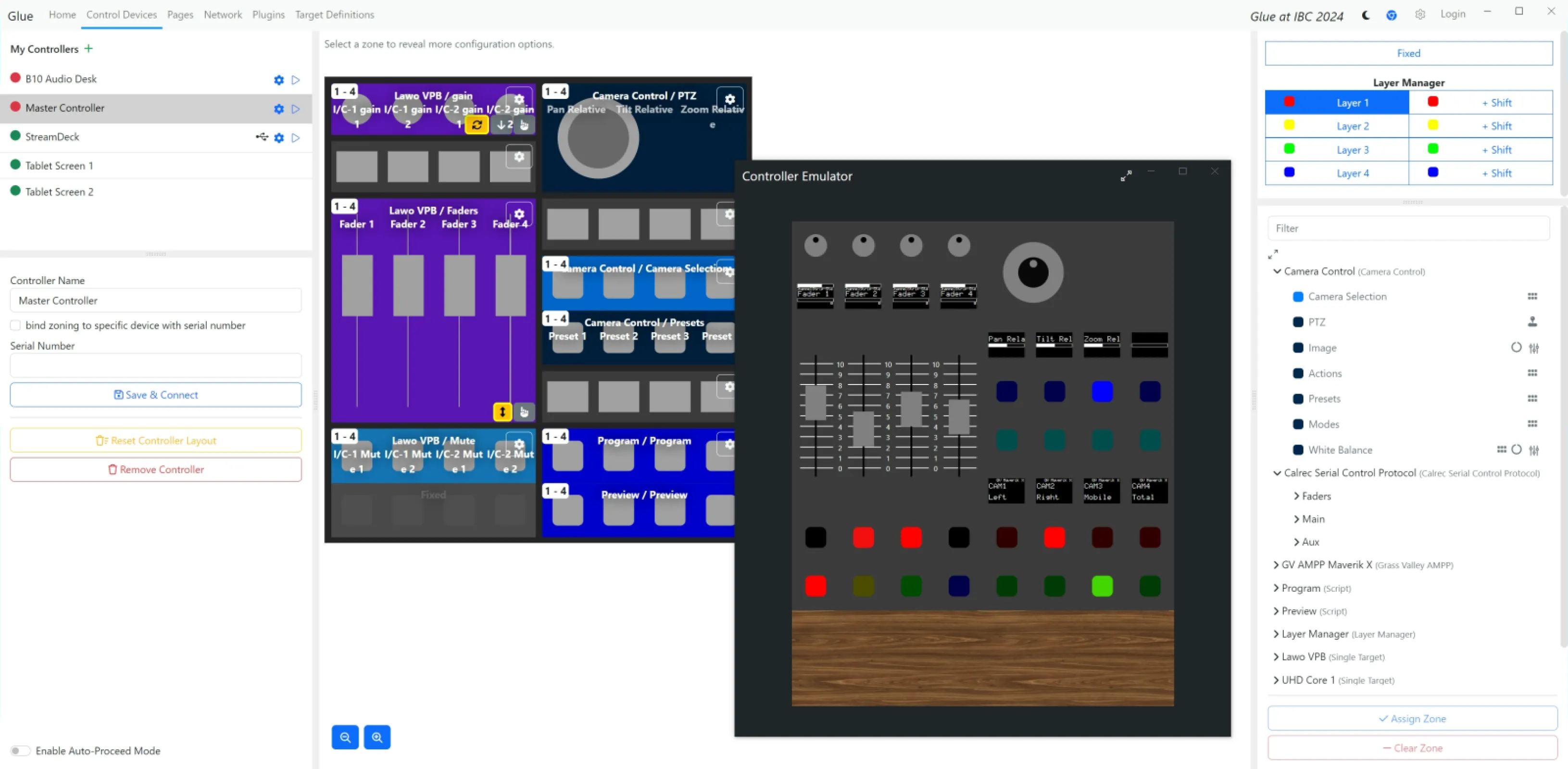The width and height of the screenshot is (1568, 769).
Task: Expand the Faders tree item
Action: 1296,496
